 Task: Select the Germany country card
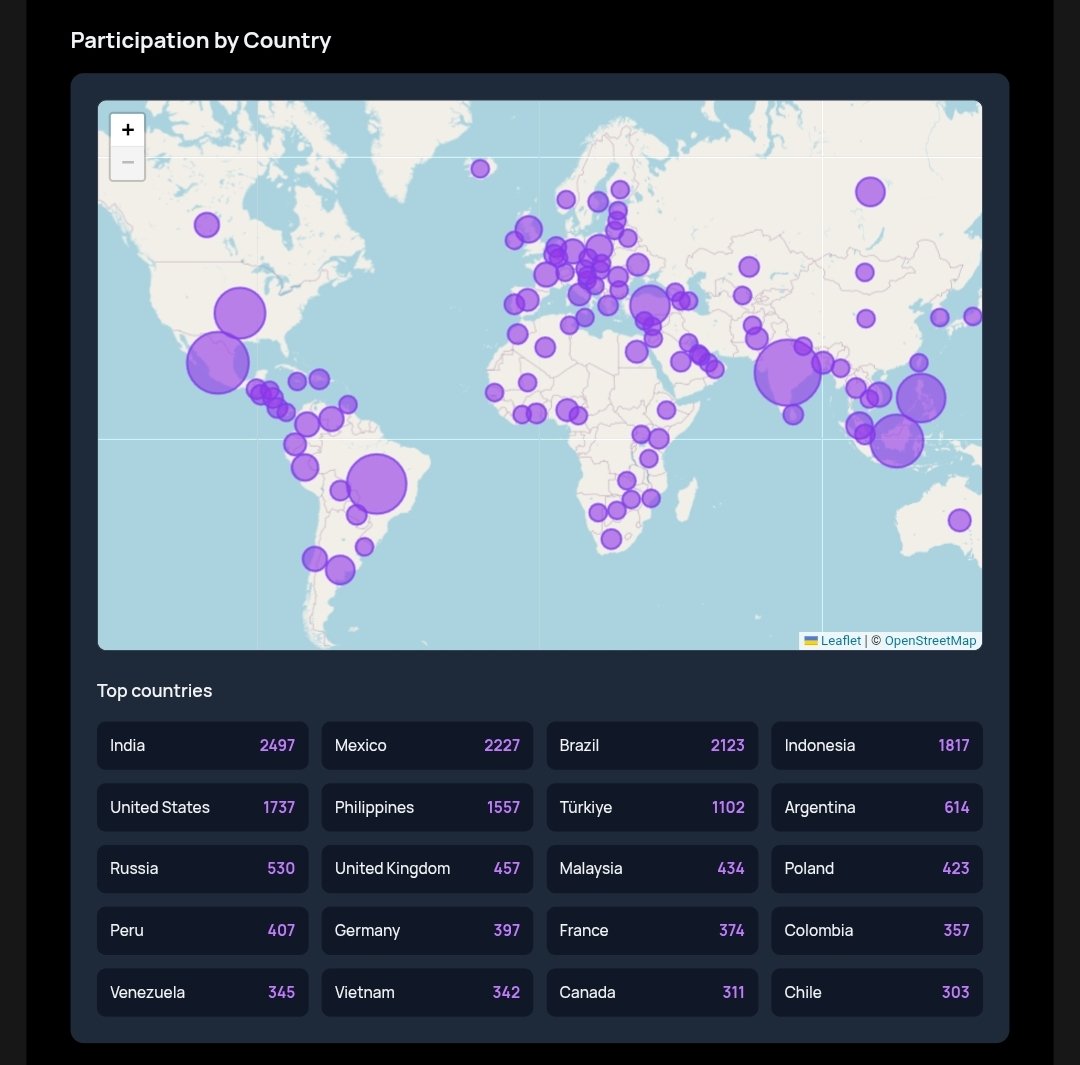[x=427, y=931]
